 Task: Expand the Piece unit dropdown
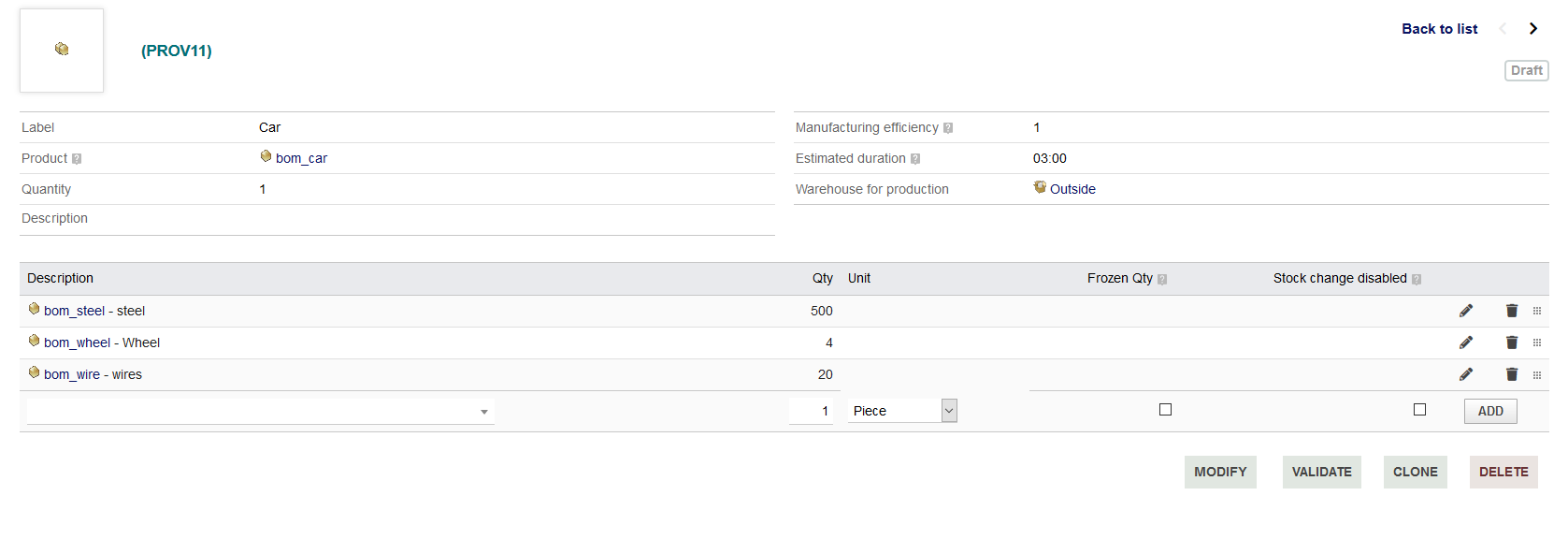coord(902,411)
